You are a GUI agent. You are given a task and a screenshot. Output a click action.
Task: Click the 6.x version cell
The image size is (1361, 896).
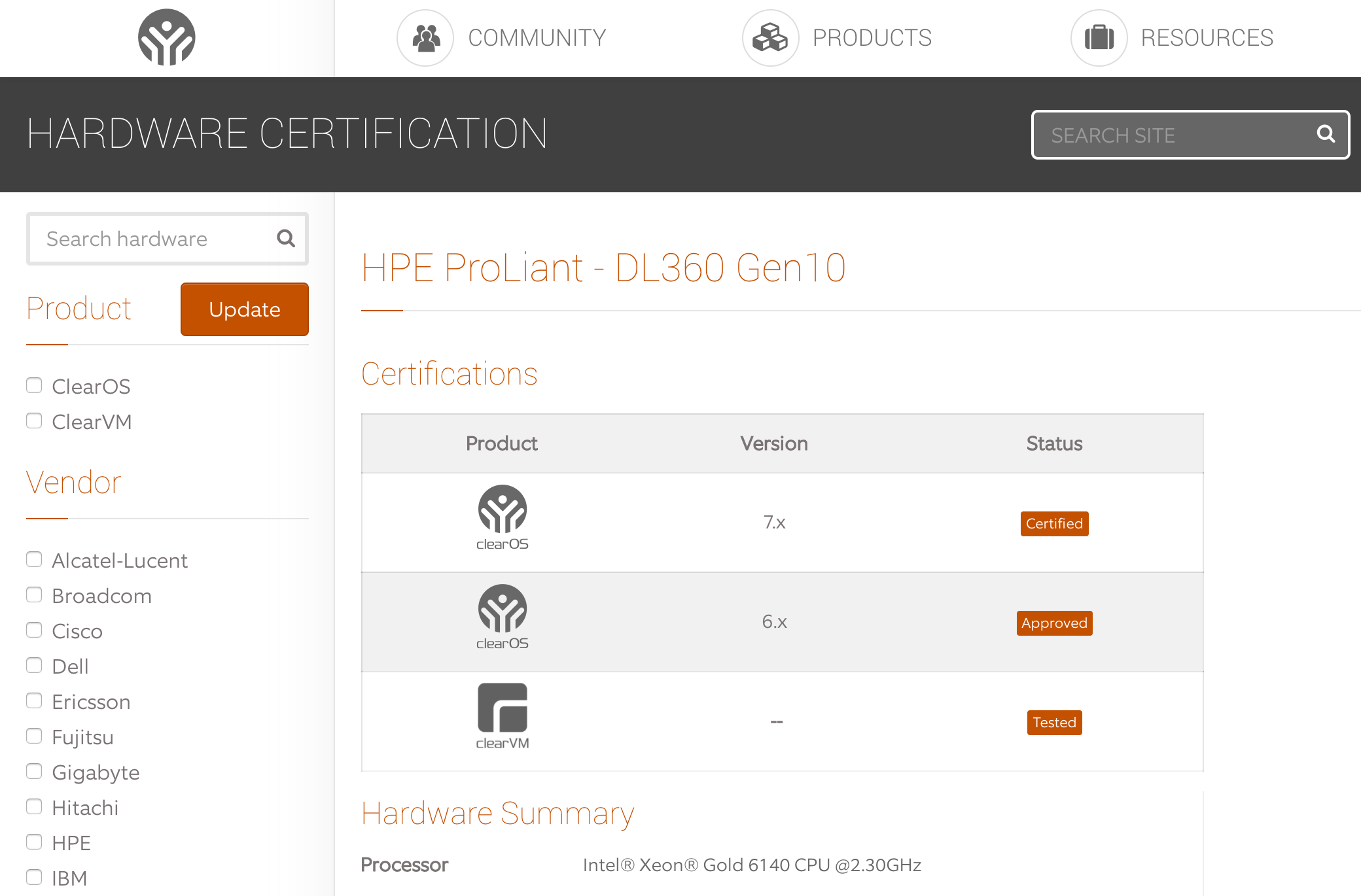(x=774, y=621)
